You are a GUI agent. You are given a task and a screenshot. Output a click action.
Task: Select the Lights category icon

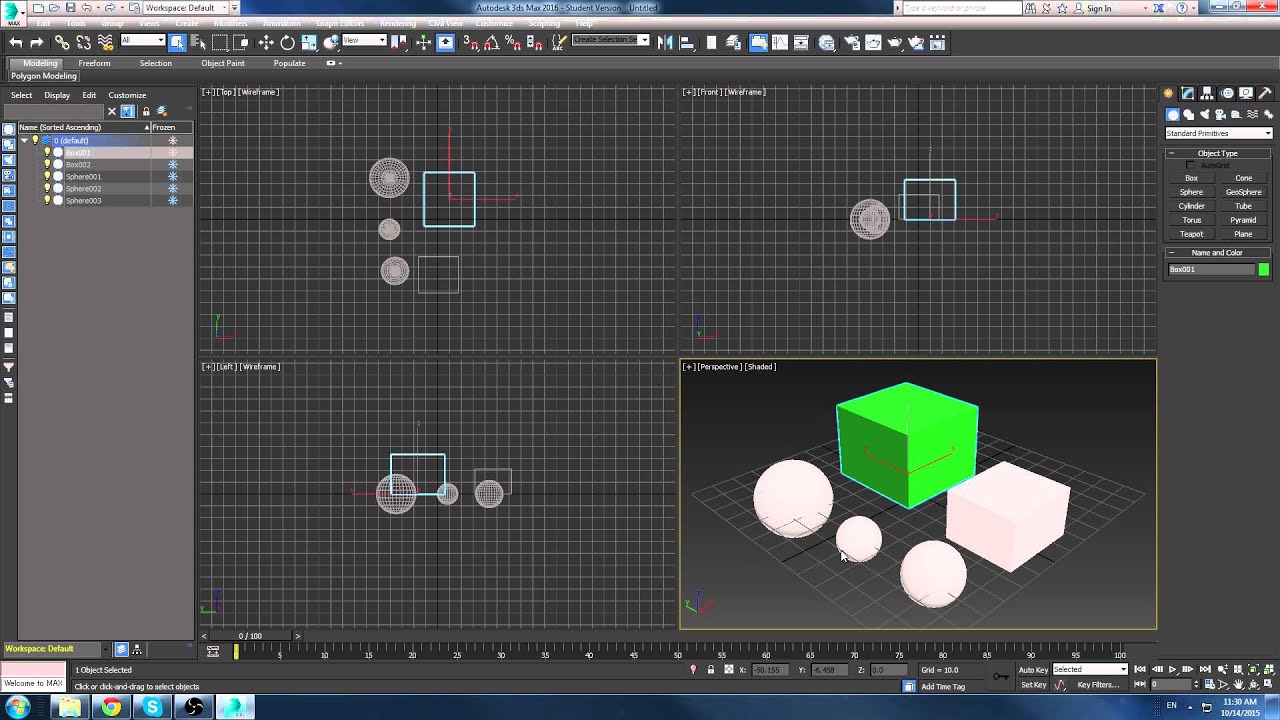(1205, 115)
